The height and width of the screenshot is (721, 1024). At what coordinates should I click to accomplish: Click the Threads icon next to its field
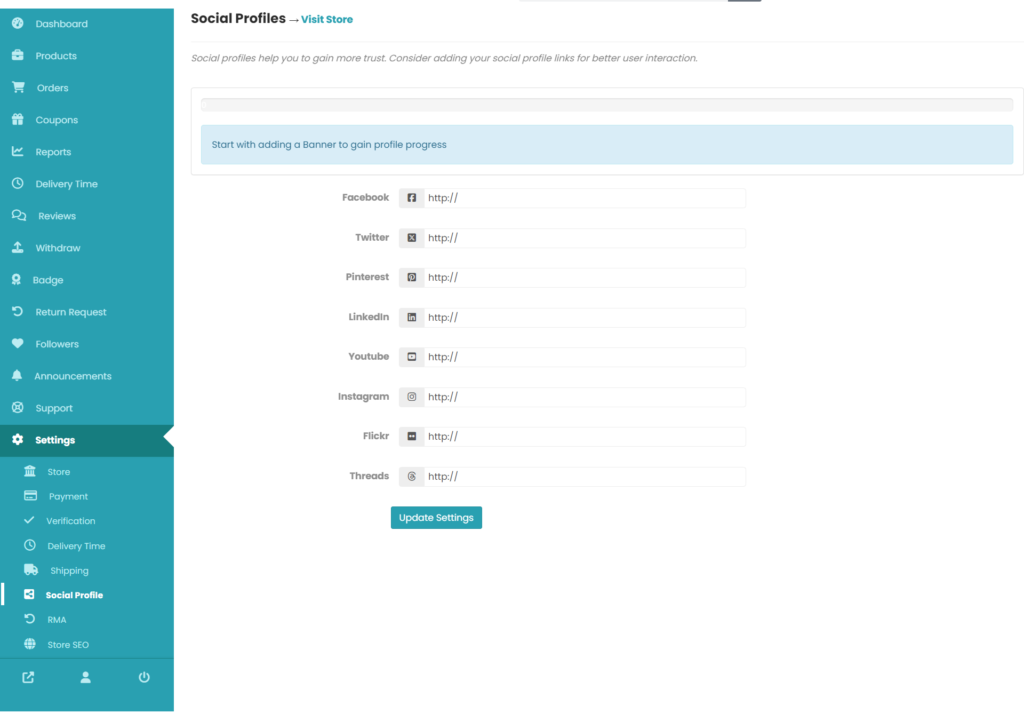point(411,477)
